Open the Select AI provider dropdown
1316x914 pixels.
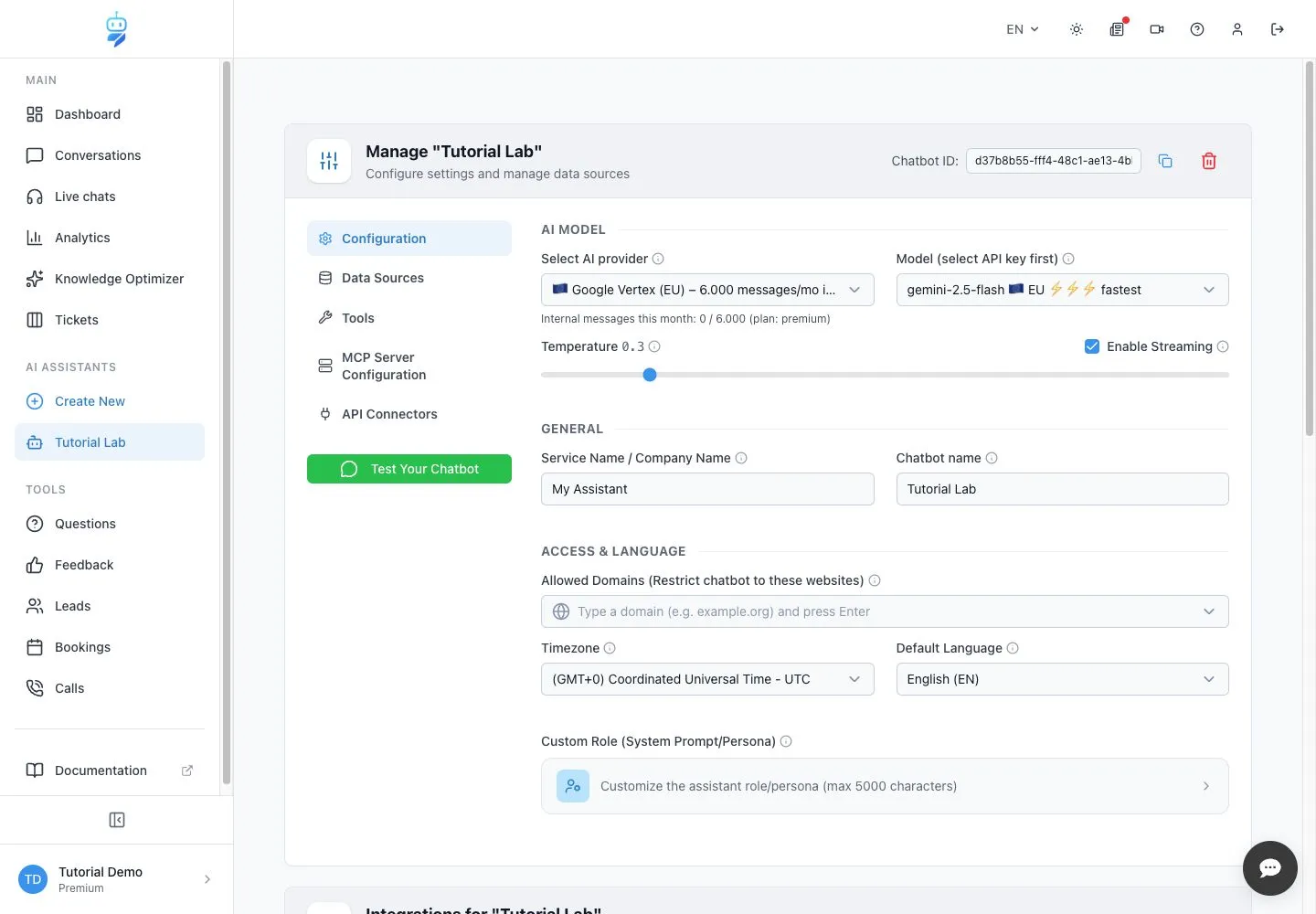[x=707, y=290]
